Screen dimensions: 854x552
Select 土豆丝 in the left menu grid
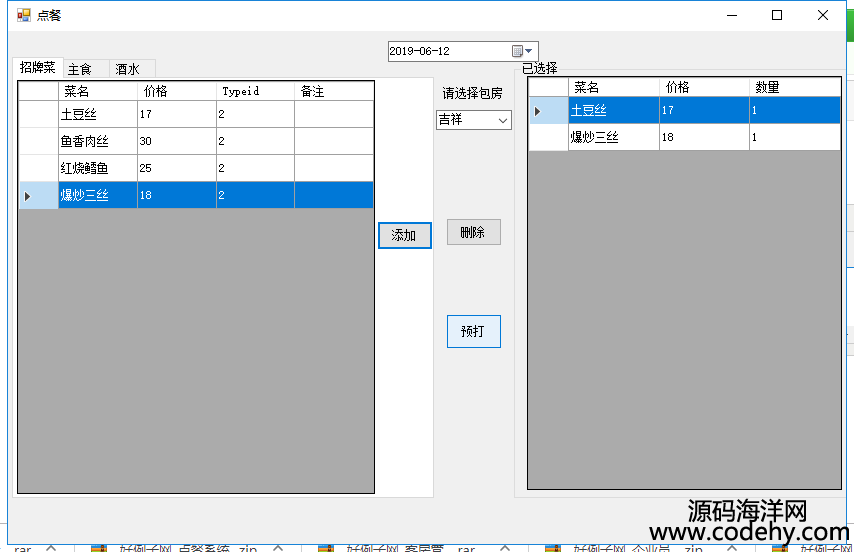[98, 114]
